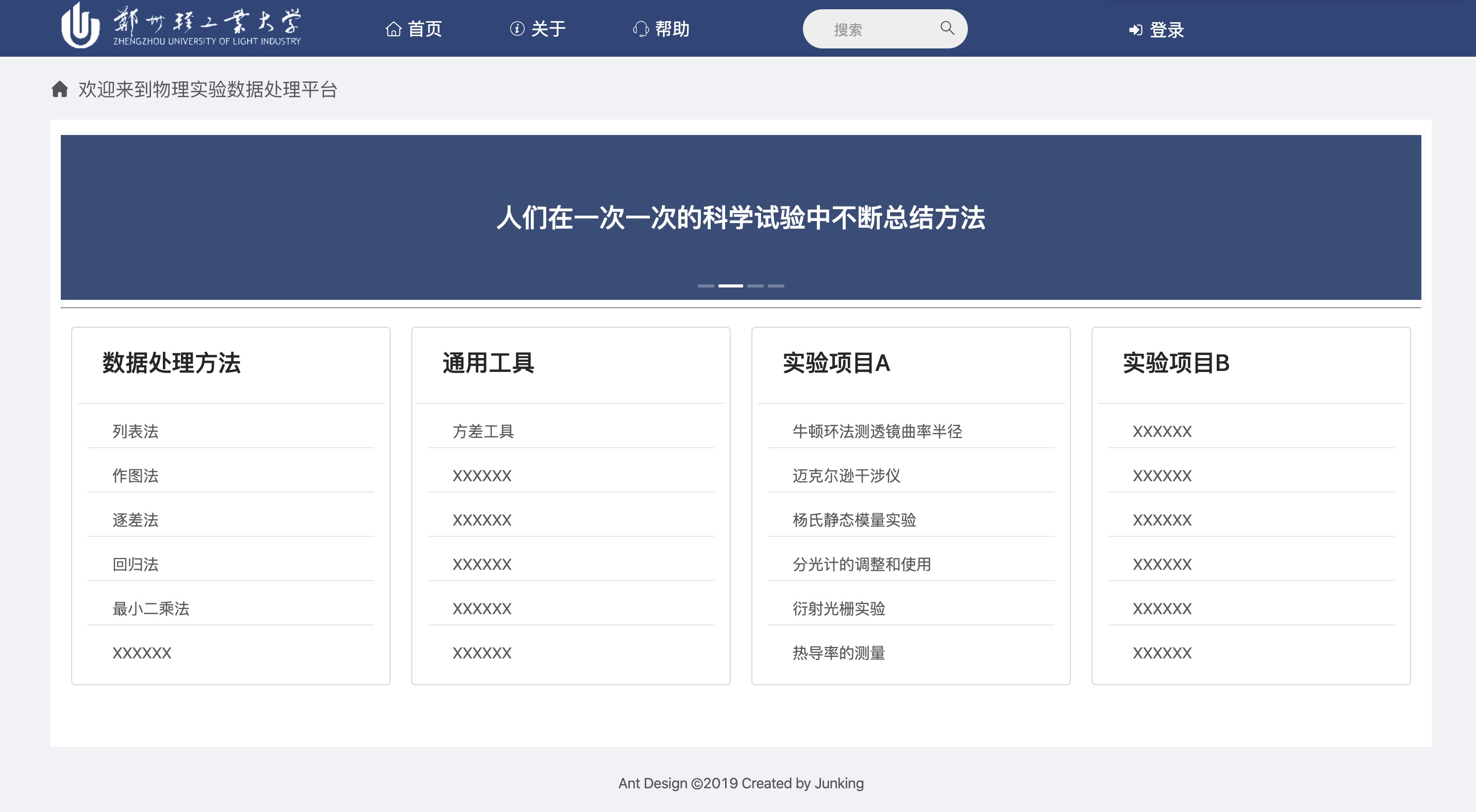Click the 通用工具 card title
Viewport: 1476px width, 812px height.
488,363
